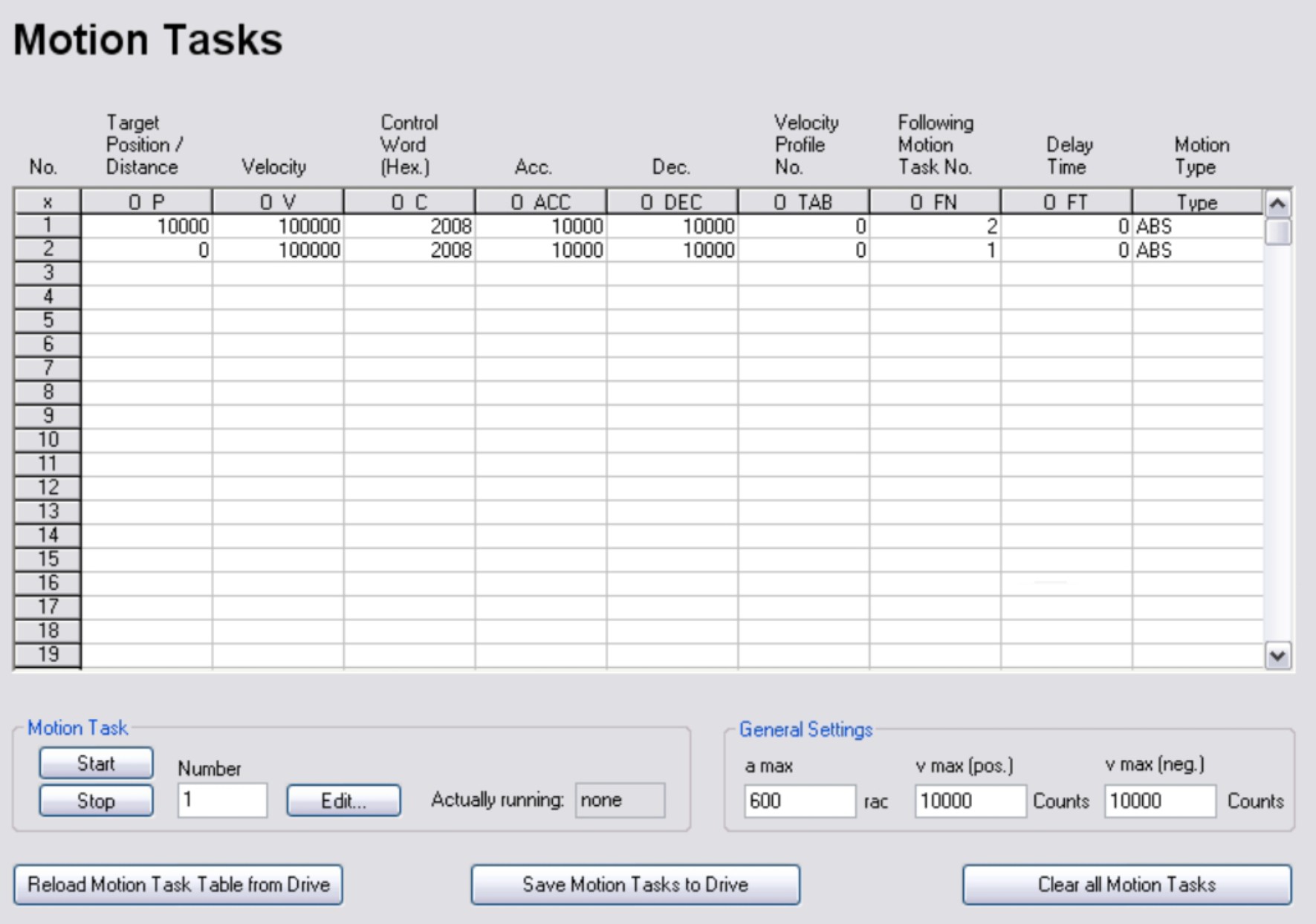Click the O_P column header
Image resolution: width=1316 pixels, height=924 pixels.
point(146,202)
